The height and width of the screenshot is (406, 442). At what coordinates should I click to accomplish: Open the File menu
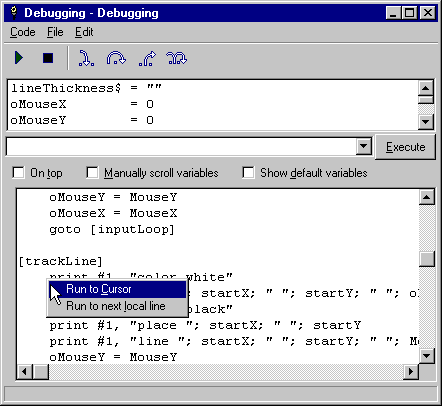(x=55, y=32)
